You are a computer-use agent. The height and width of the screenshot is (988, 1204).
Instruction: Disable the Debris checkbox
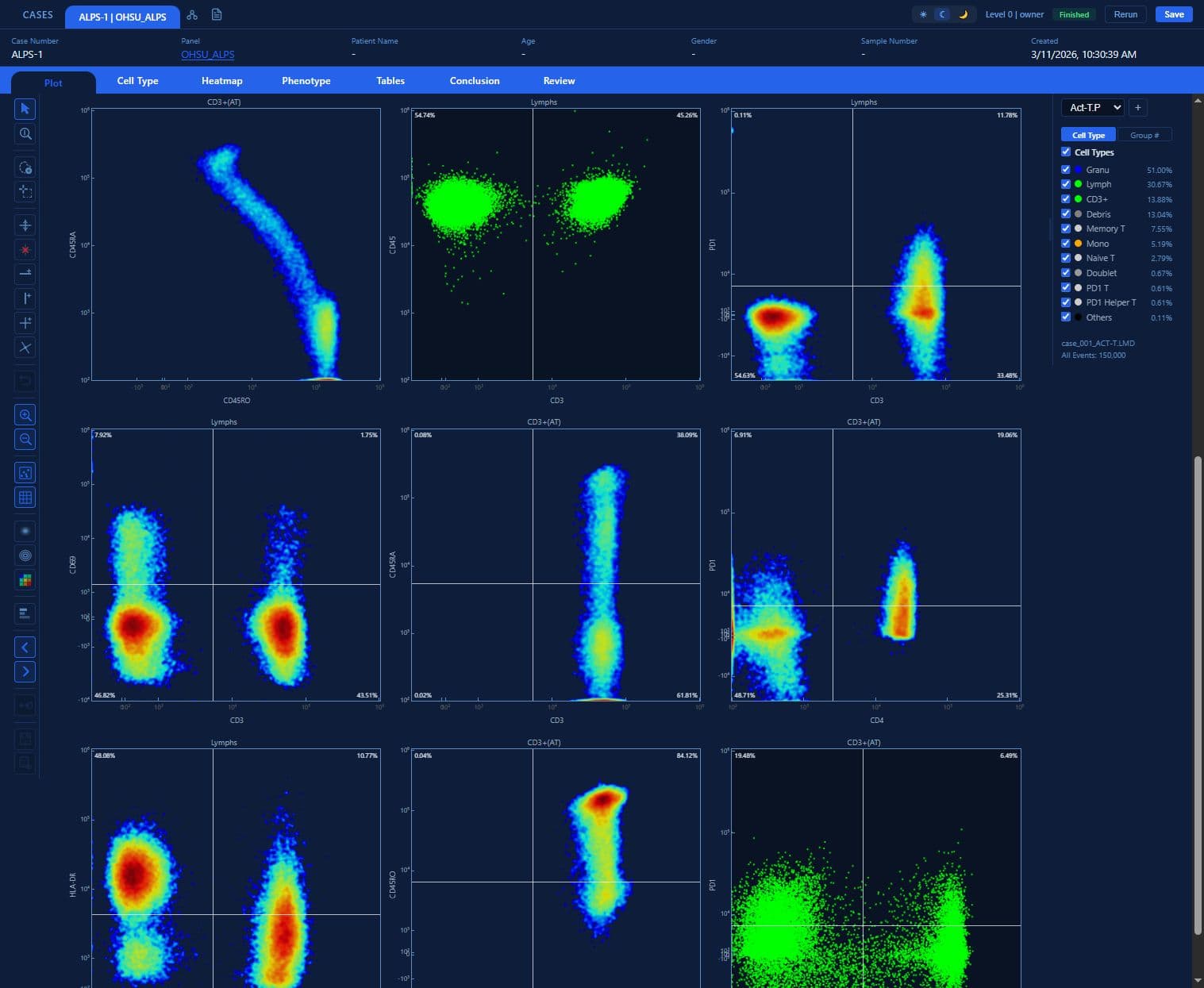[1066, 213]
